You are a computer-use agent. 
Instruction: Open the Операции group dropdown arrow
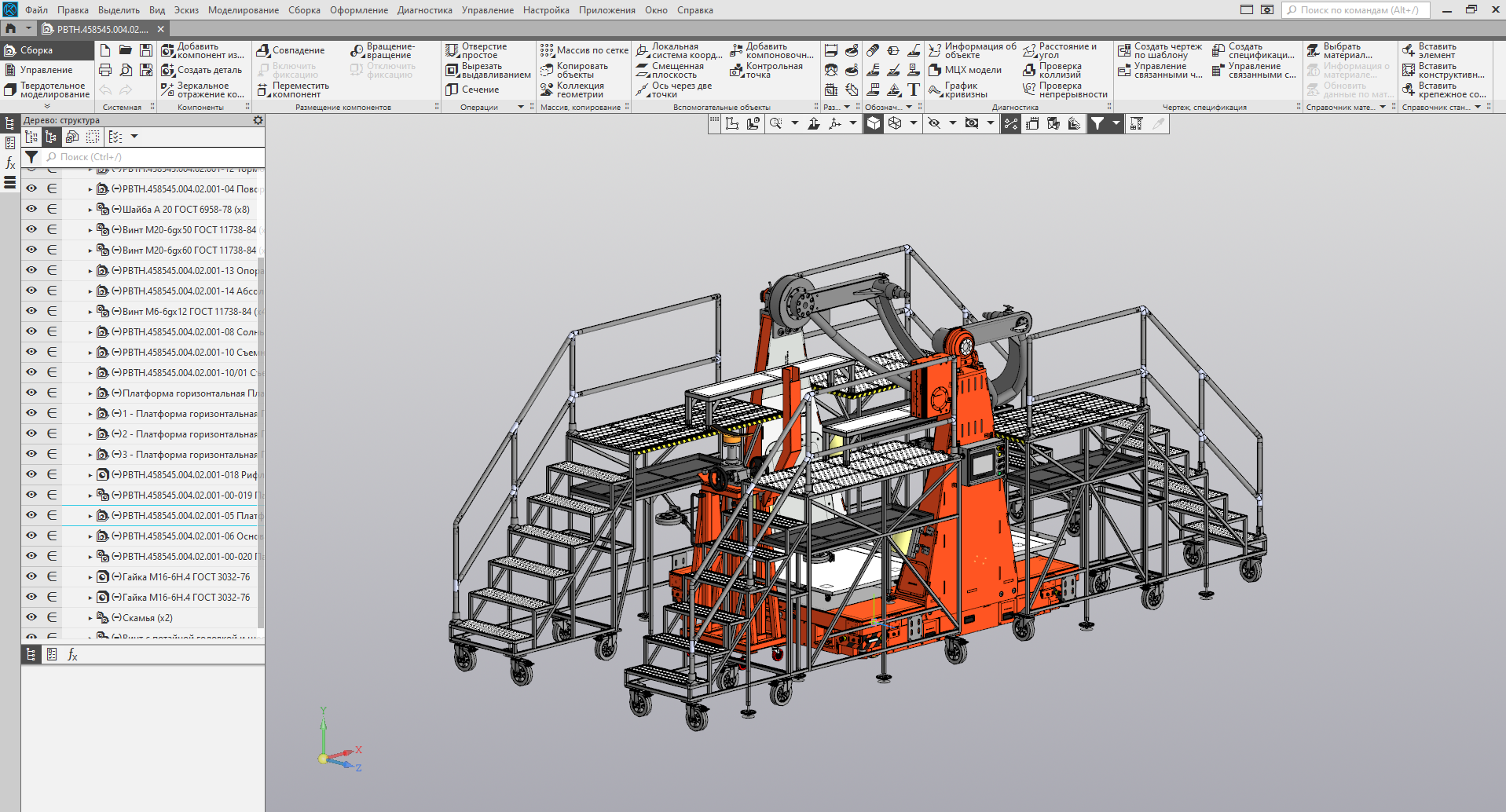pyautogui.click(x=521, y=107)
